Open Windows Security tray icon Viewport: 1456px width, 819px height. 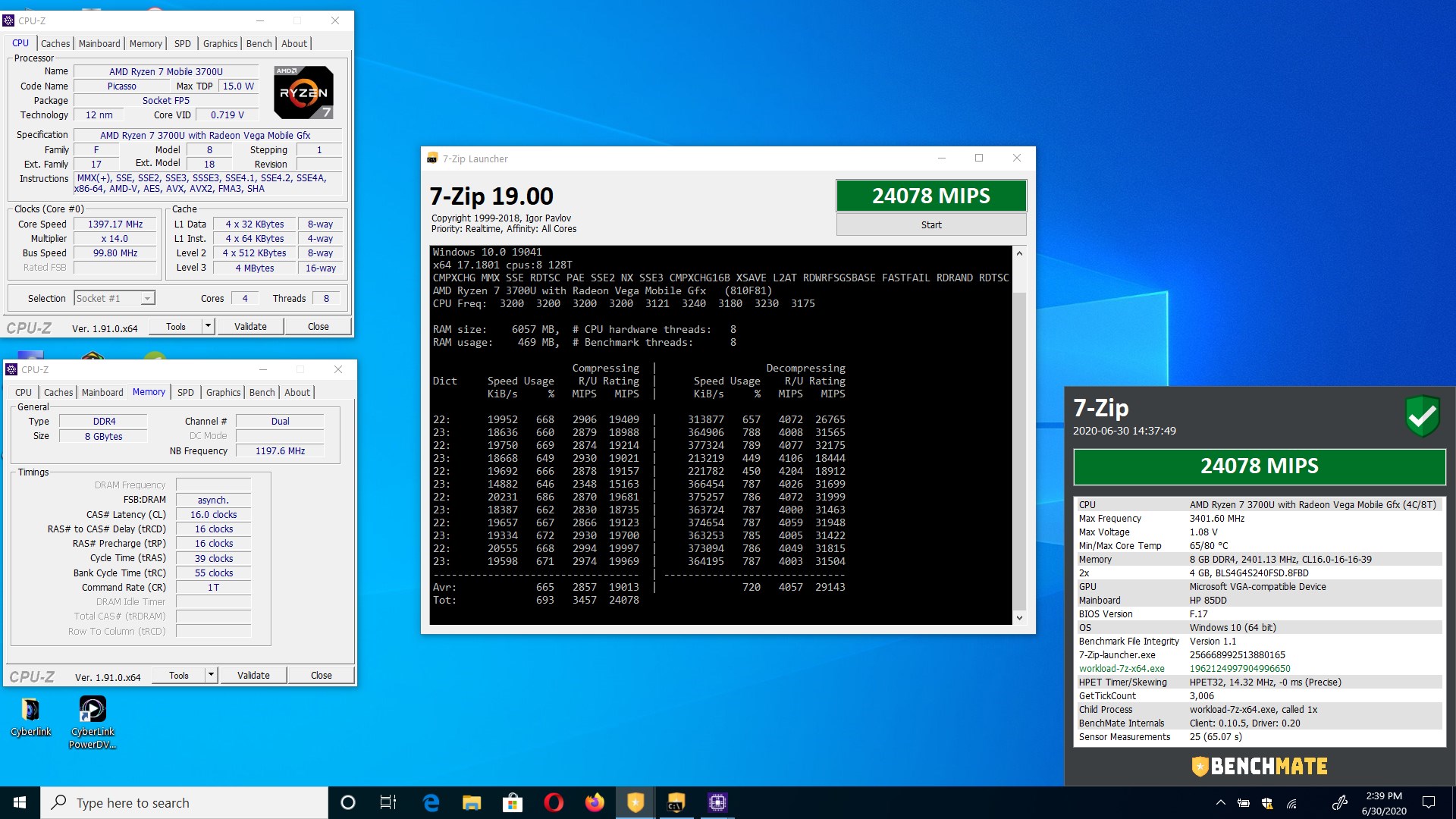tap(1267, 802)
